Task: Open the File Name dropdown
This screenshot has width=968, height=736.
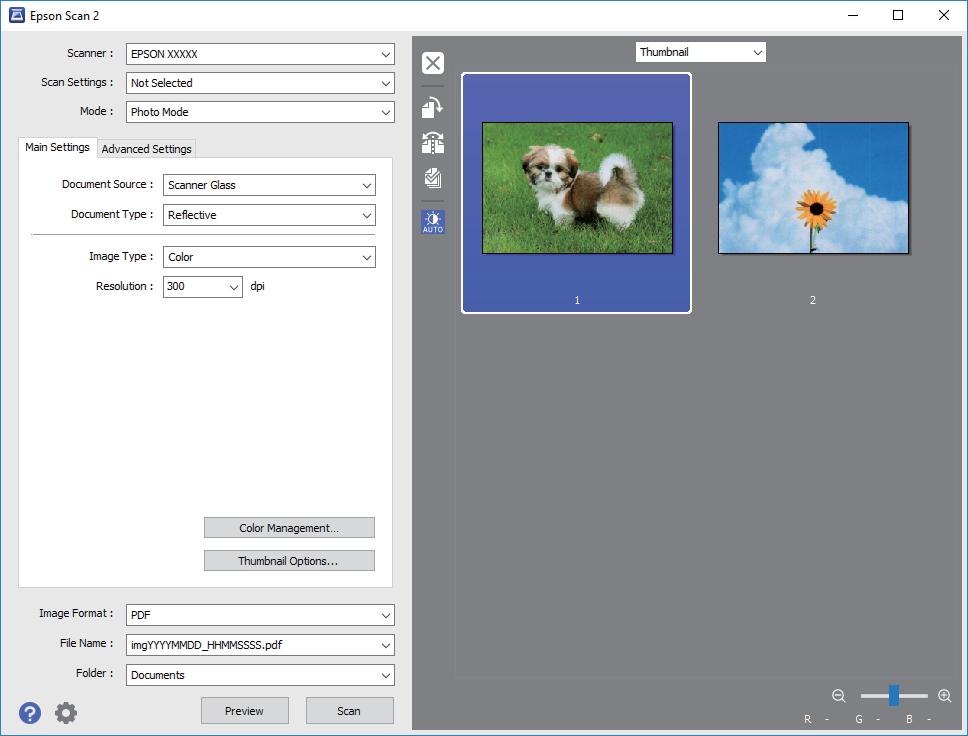Action: (x=260, y=645)
